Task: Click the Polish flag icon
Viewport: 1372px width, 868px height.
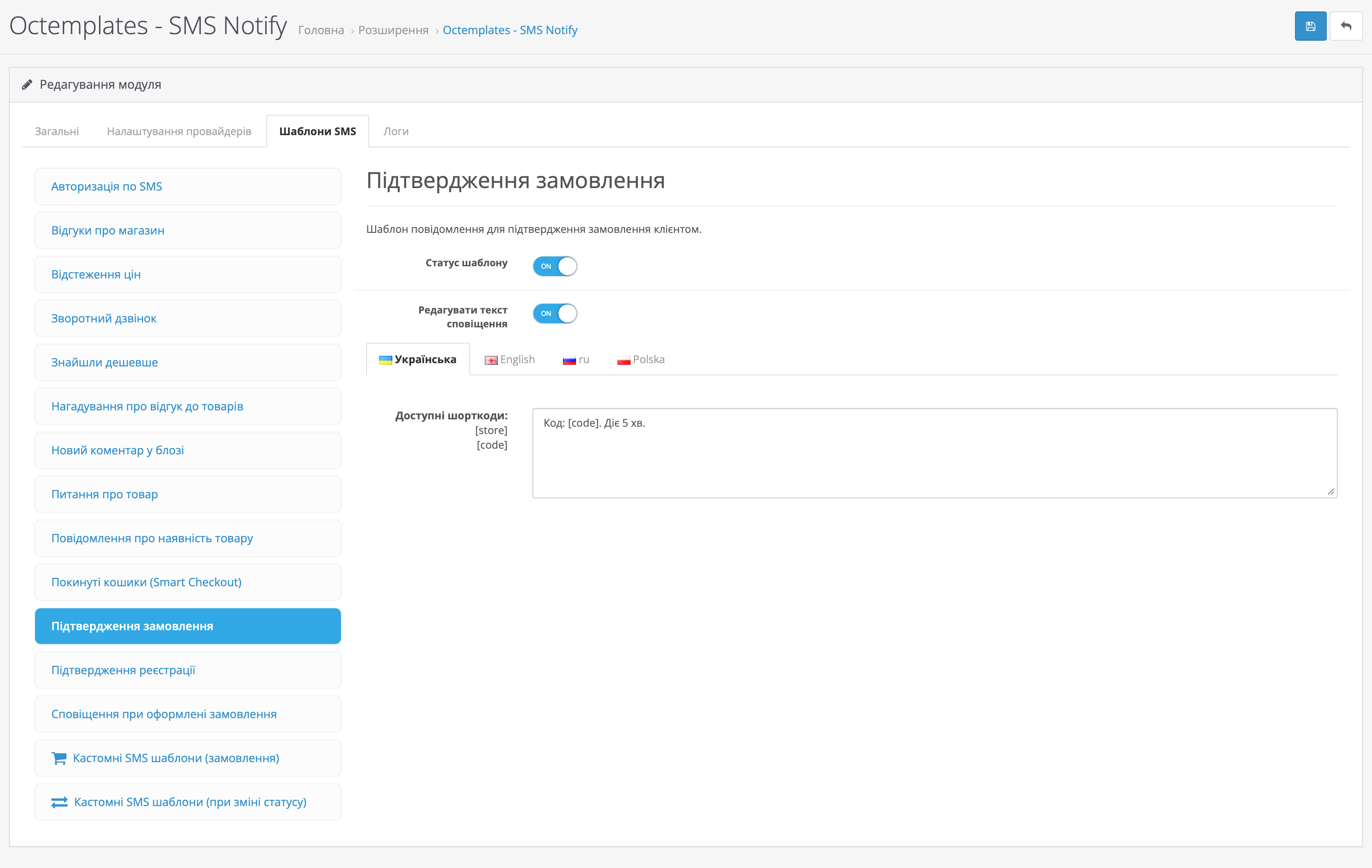Action: coord(623,360)
